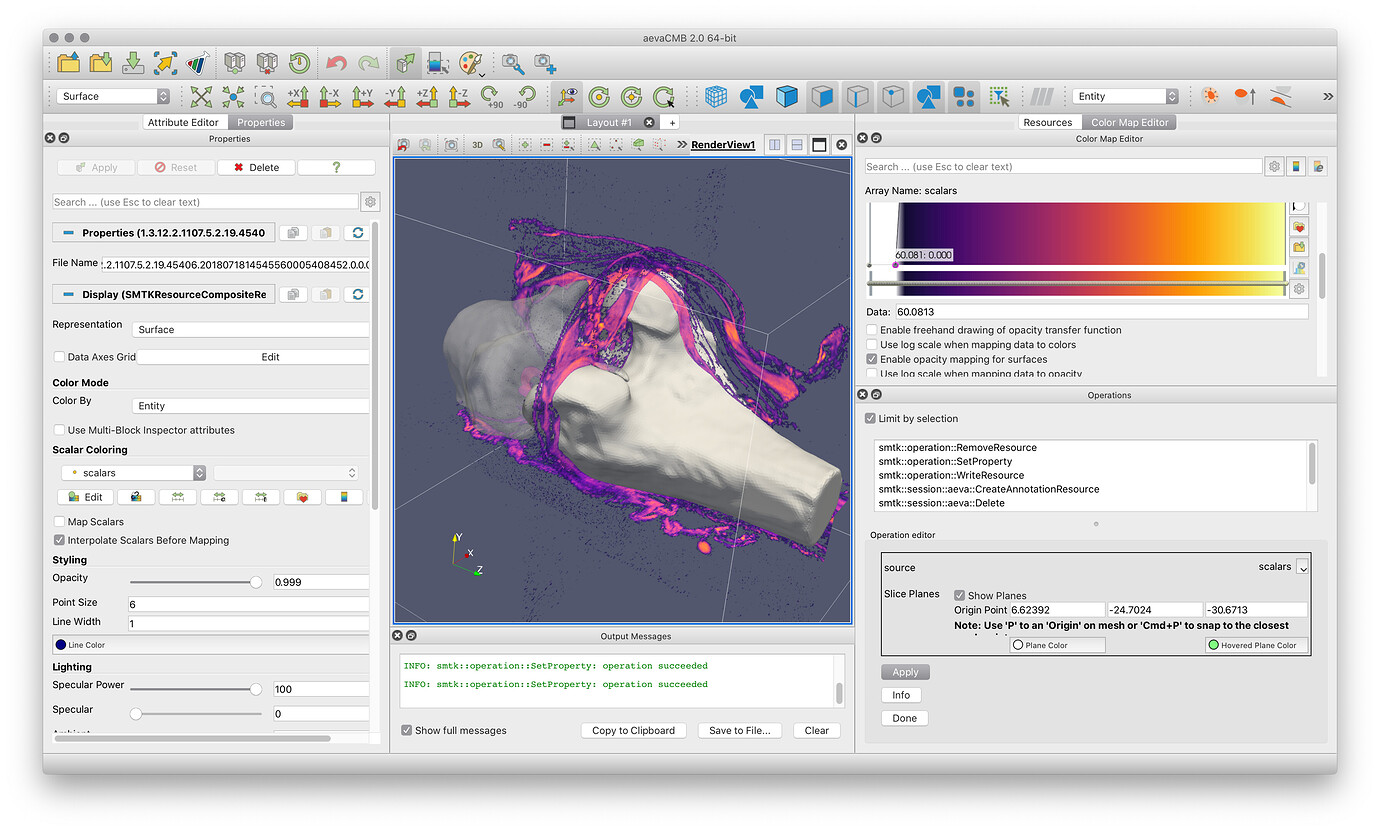The width and height of the screenshot is (1380, 830).
Task: Click the capture screenshot camera-plus icon
Action: (544, 63)
